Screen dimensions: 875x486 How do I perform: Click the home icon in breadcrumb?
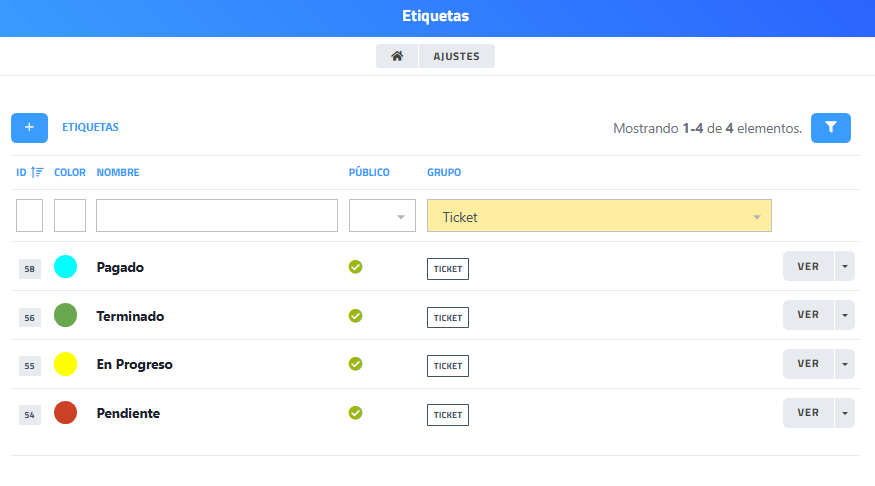click(x=397, y=57)
